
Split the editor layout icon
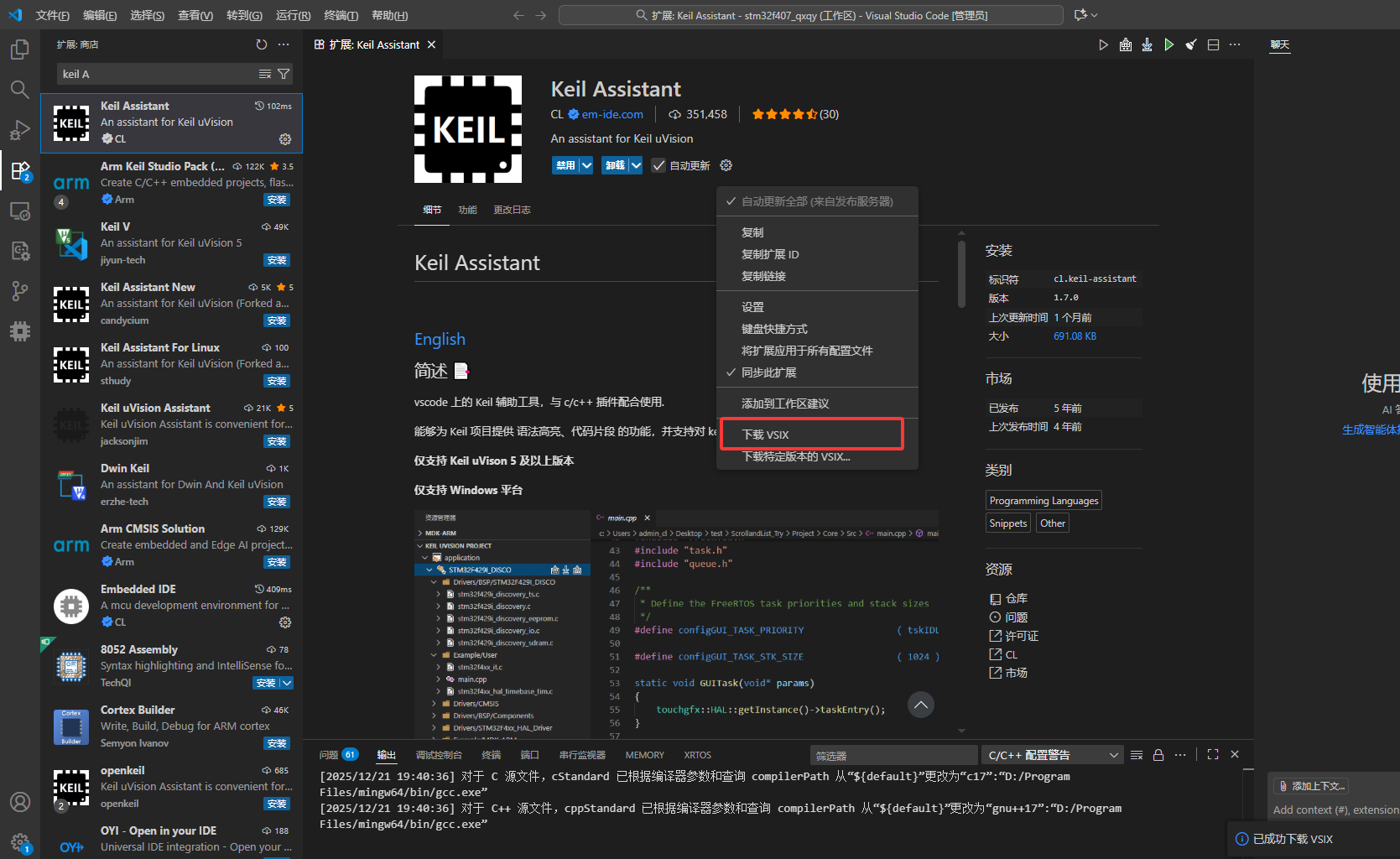point(1213,44)
